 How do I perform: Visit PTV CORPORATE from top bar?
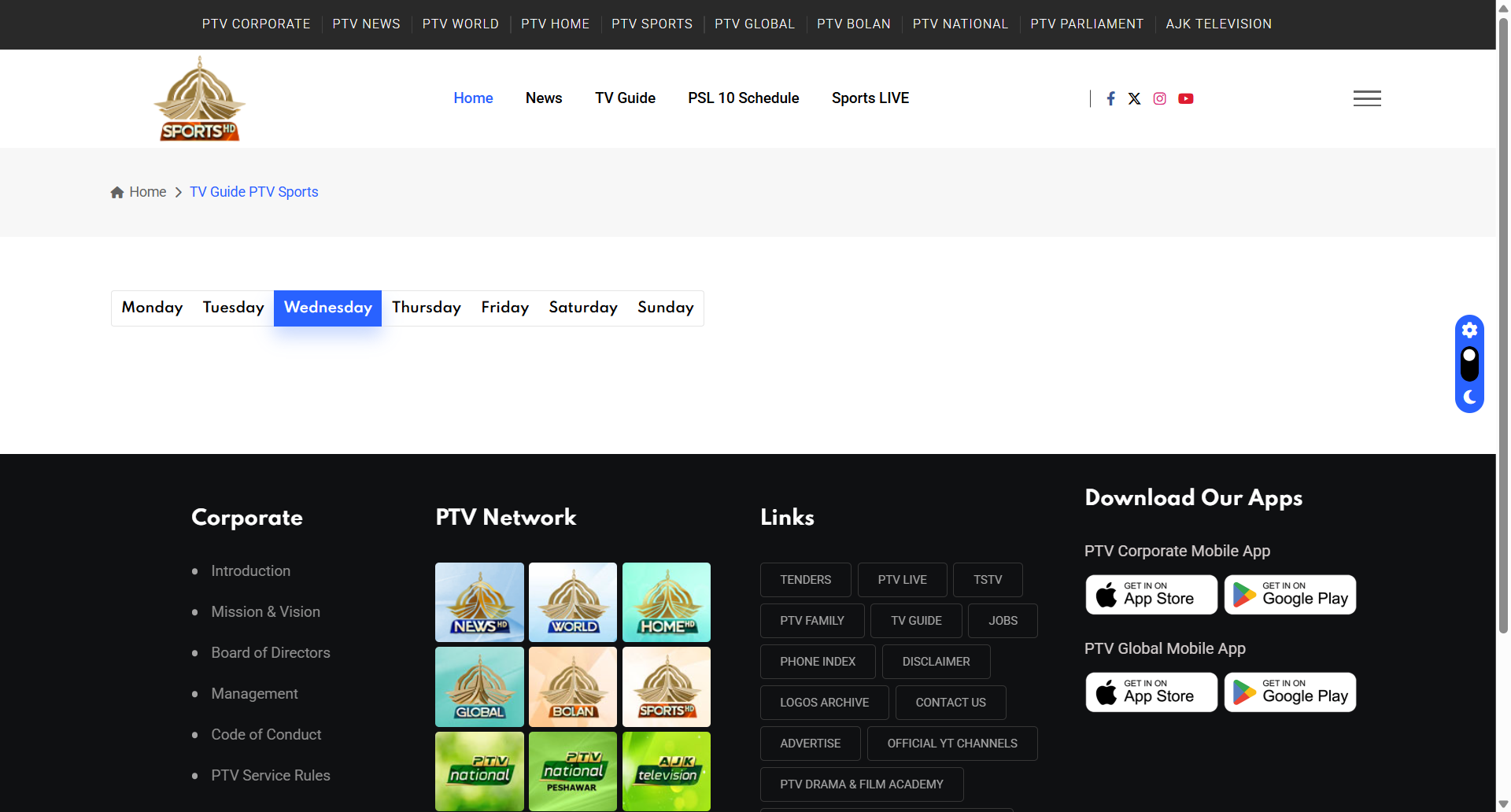[x=256, y=24]
